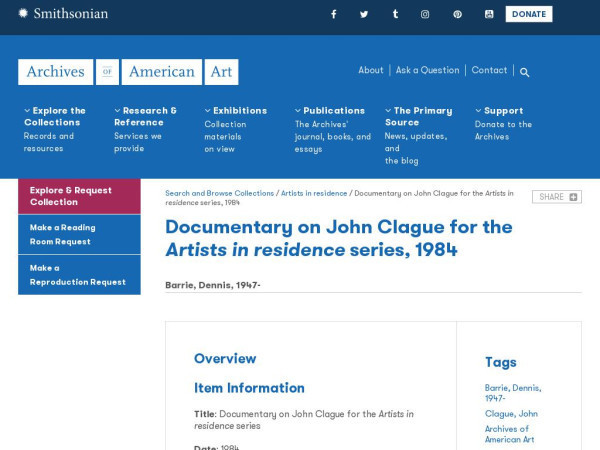
Task: Expand the Publications menu
Action: (330, 111)
